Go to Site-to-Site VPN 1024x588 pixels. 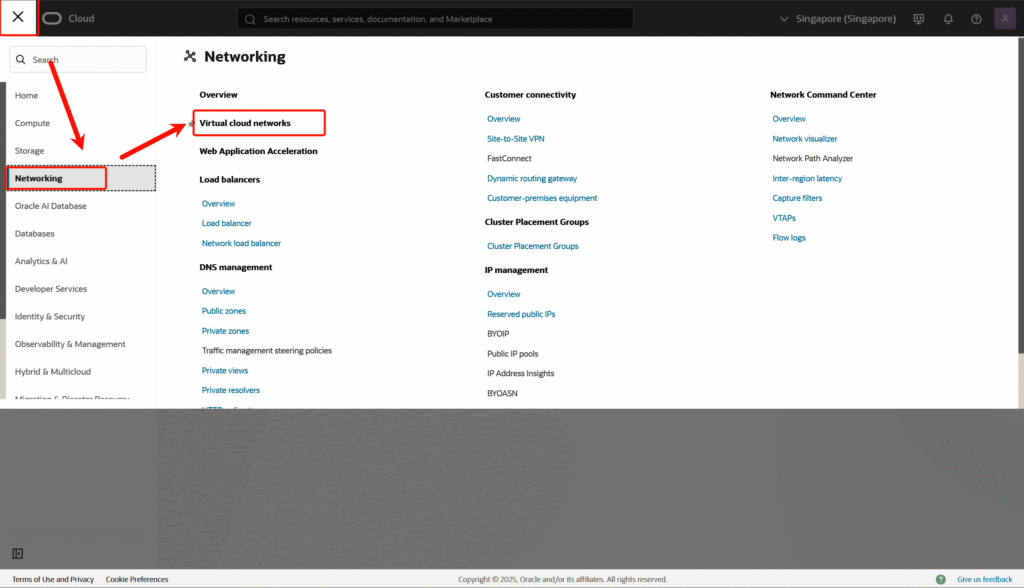click(x=516, y=139)
